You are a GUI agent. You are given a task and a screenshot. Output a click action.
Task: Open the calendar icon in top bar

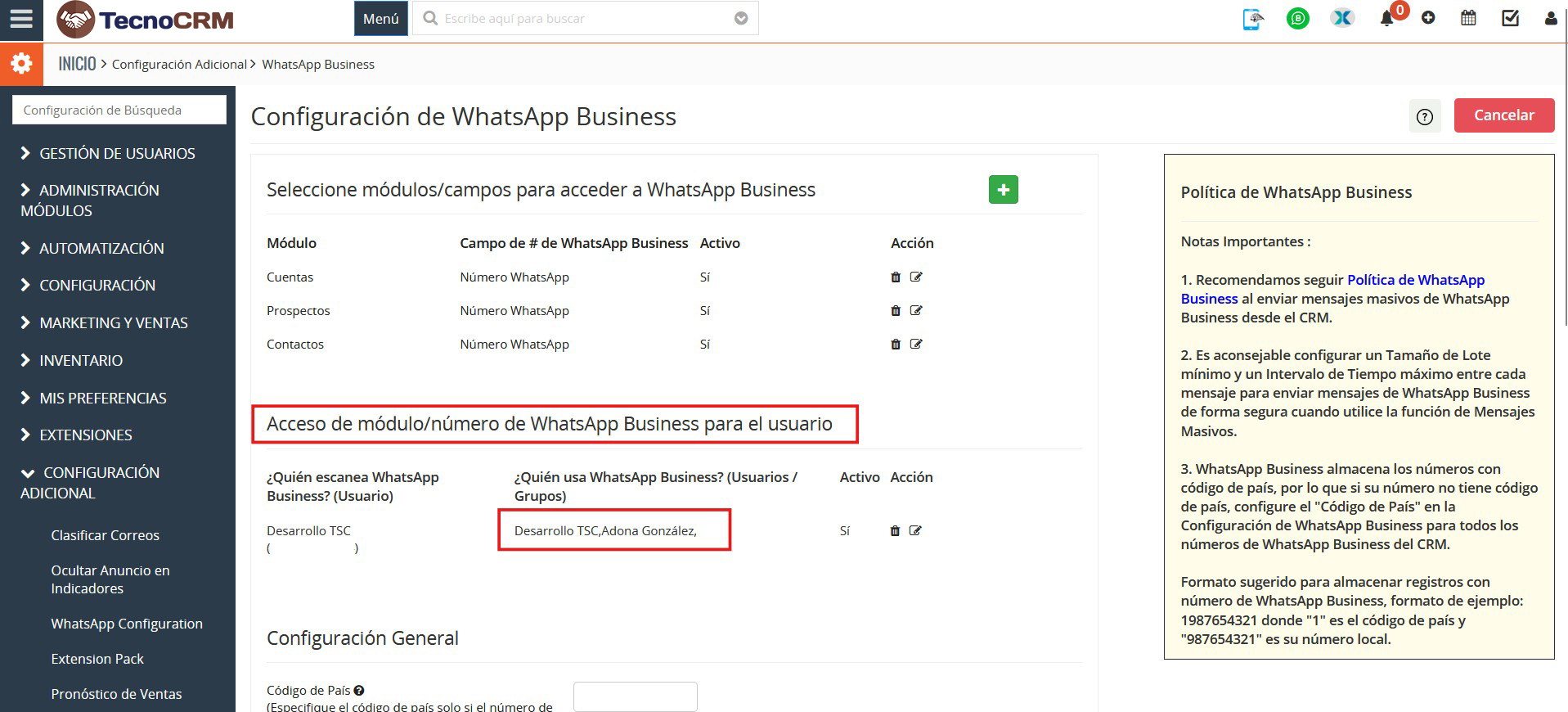pyautogui.click(x=1468, y=18)
